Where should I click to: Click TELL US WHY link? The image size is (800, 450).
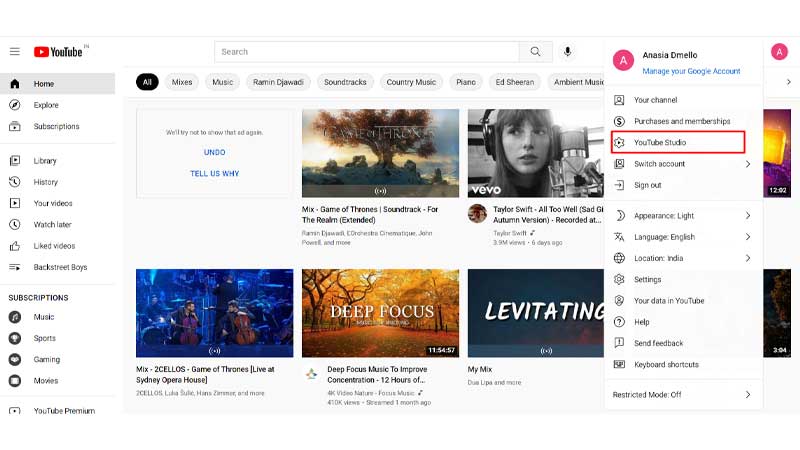(x=214, y=173)
